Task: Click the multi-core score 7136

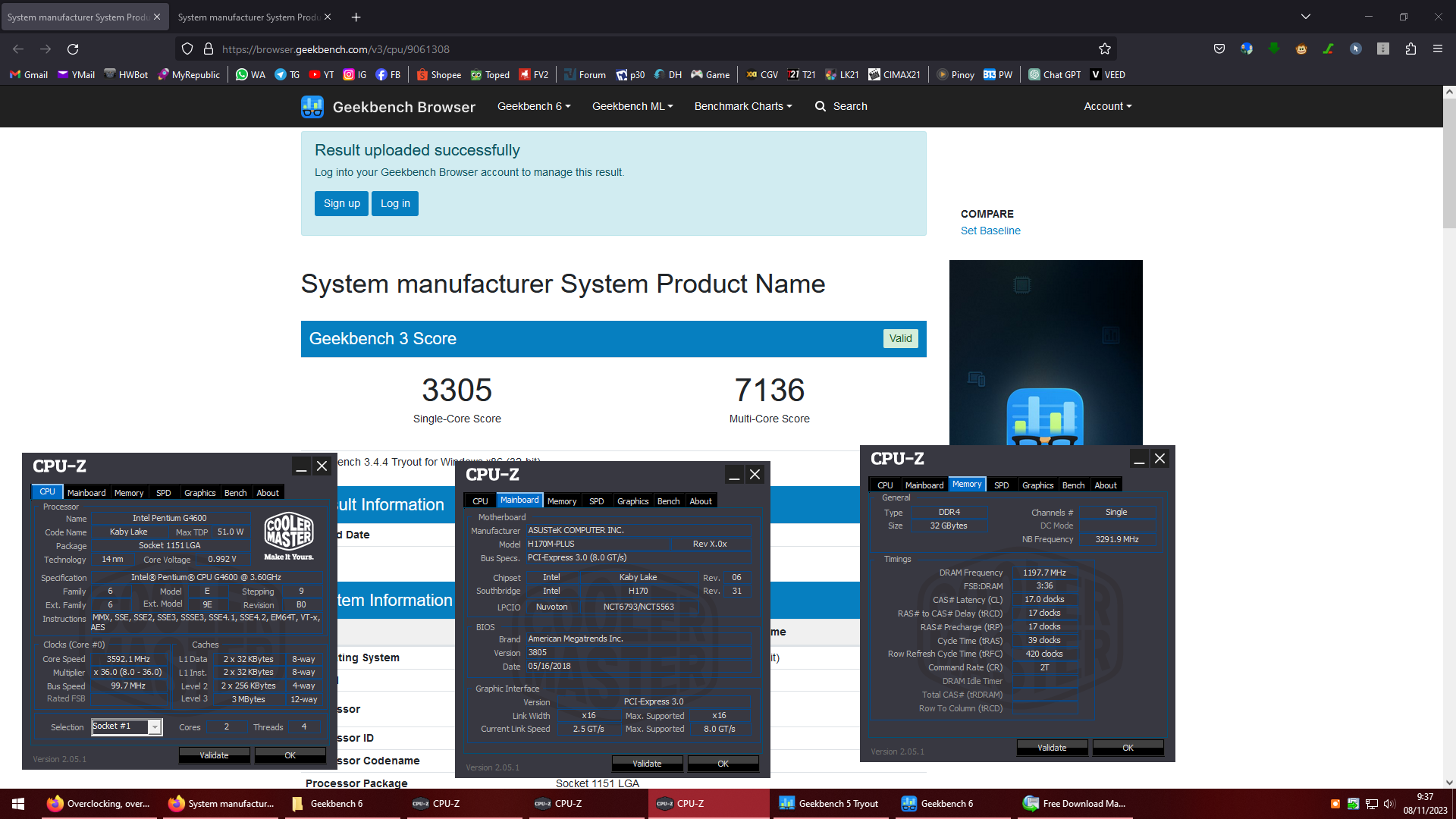Action: click(x=769, y=391)
